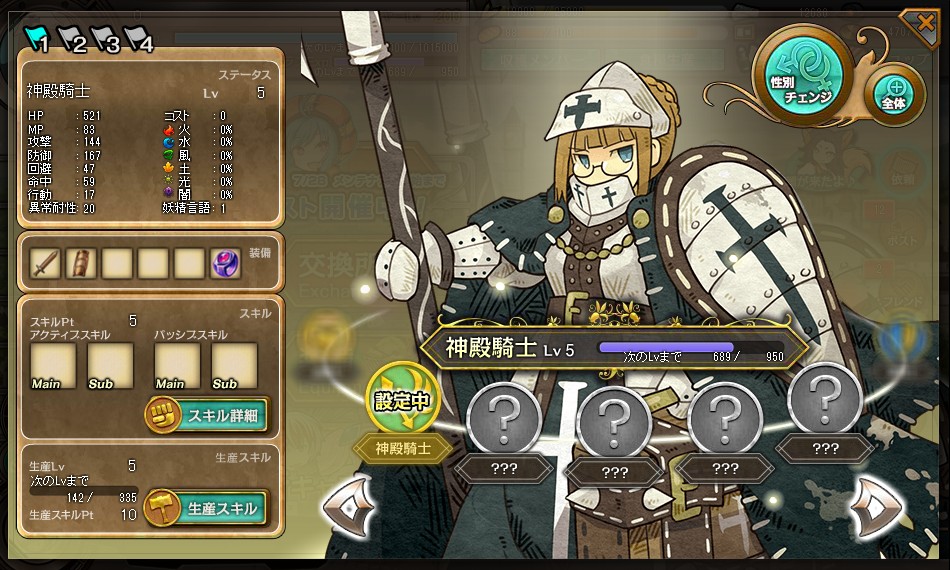The image size is (950, 570).
Task: Select party flag tab 1
Action: [37, 39]
